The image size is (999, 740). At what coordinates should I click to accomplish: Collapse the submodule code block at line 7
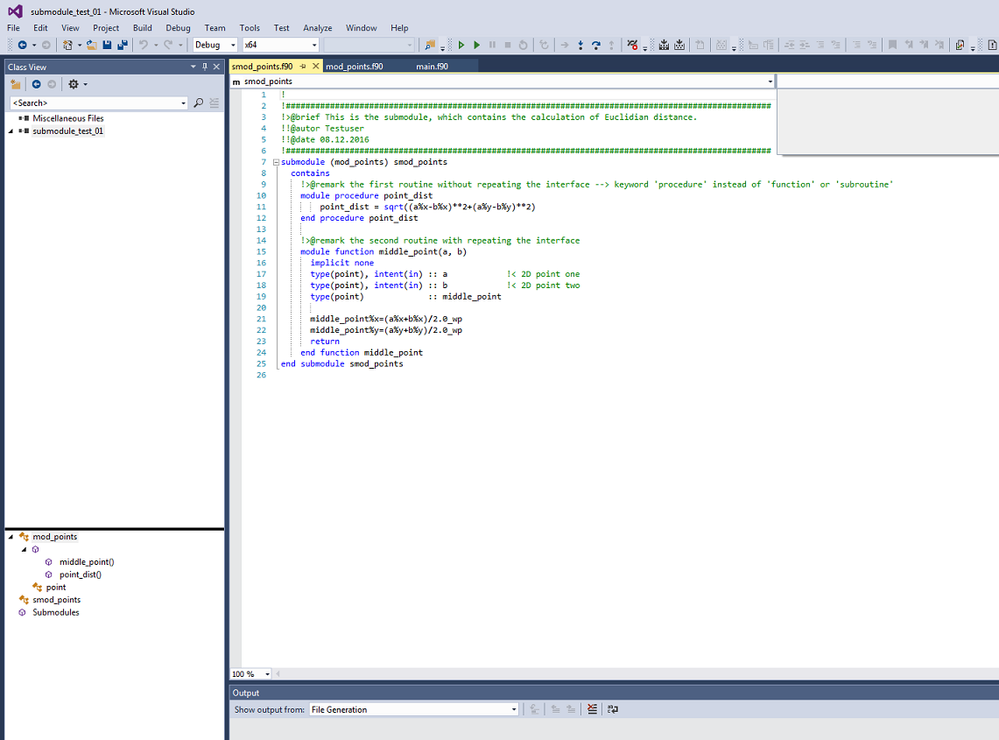276,163
